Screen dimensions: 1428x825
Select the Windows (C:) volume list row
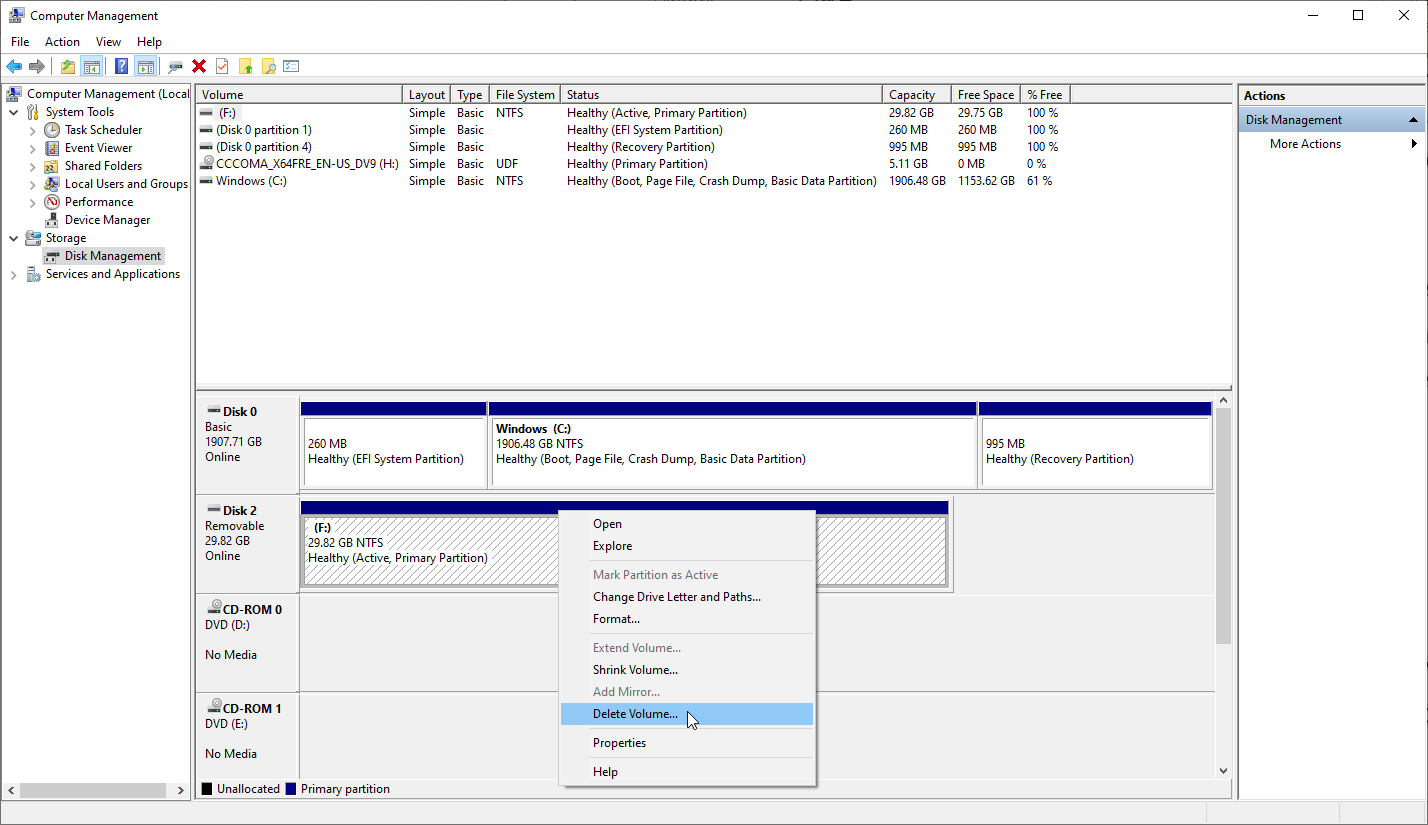coord(634,181)
